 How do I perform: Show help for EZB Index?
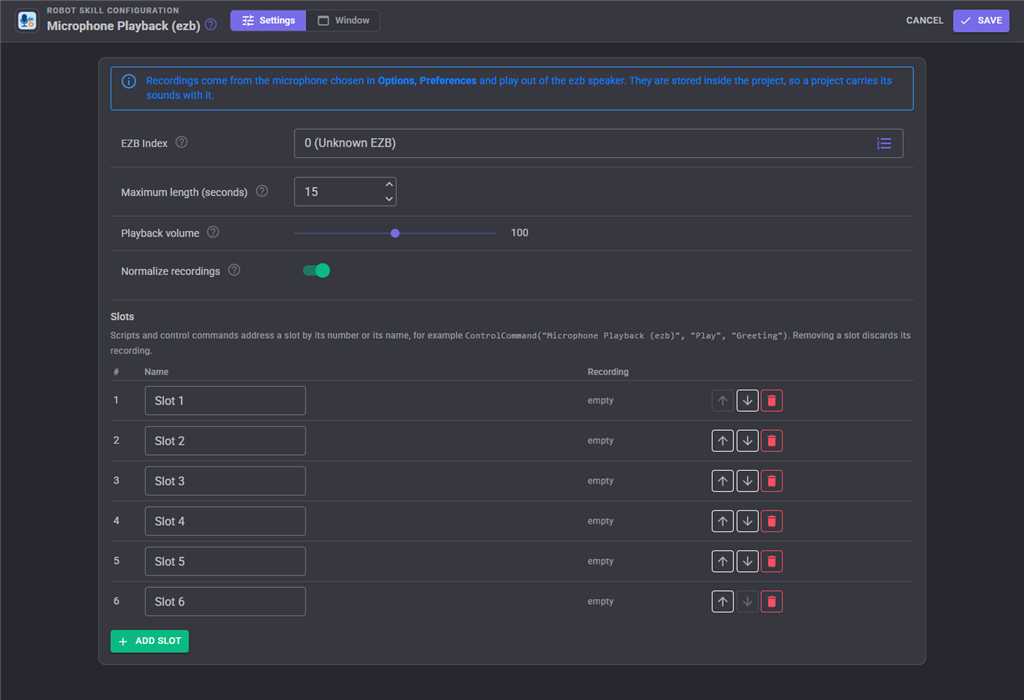pos(182,142)
